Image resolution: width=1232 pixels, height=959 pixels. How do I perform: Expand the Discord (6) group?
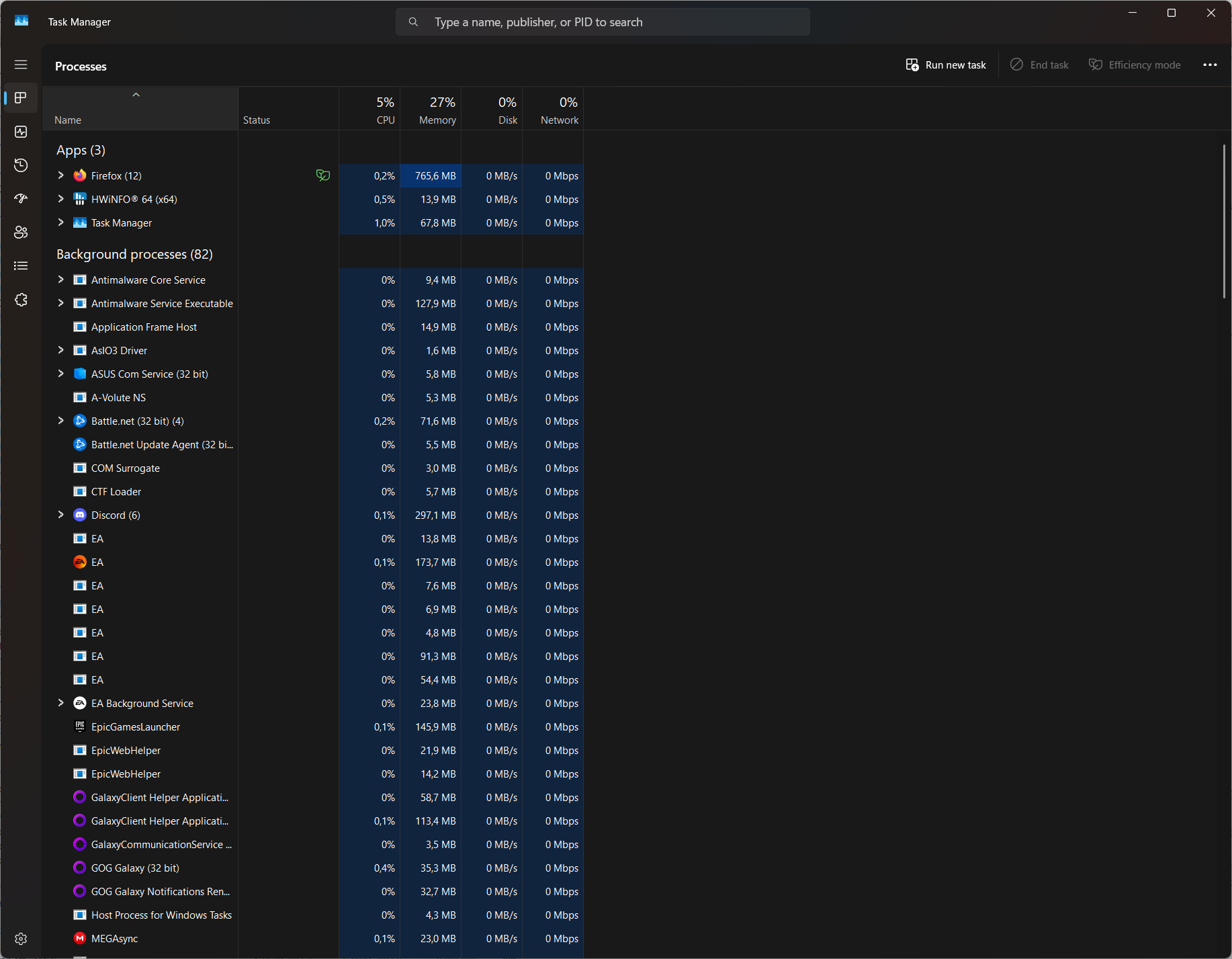click(x=60, y=515)
